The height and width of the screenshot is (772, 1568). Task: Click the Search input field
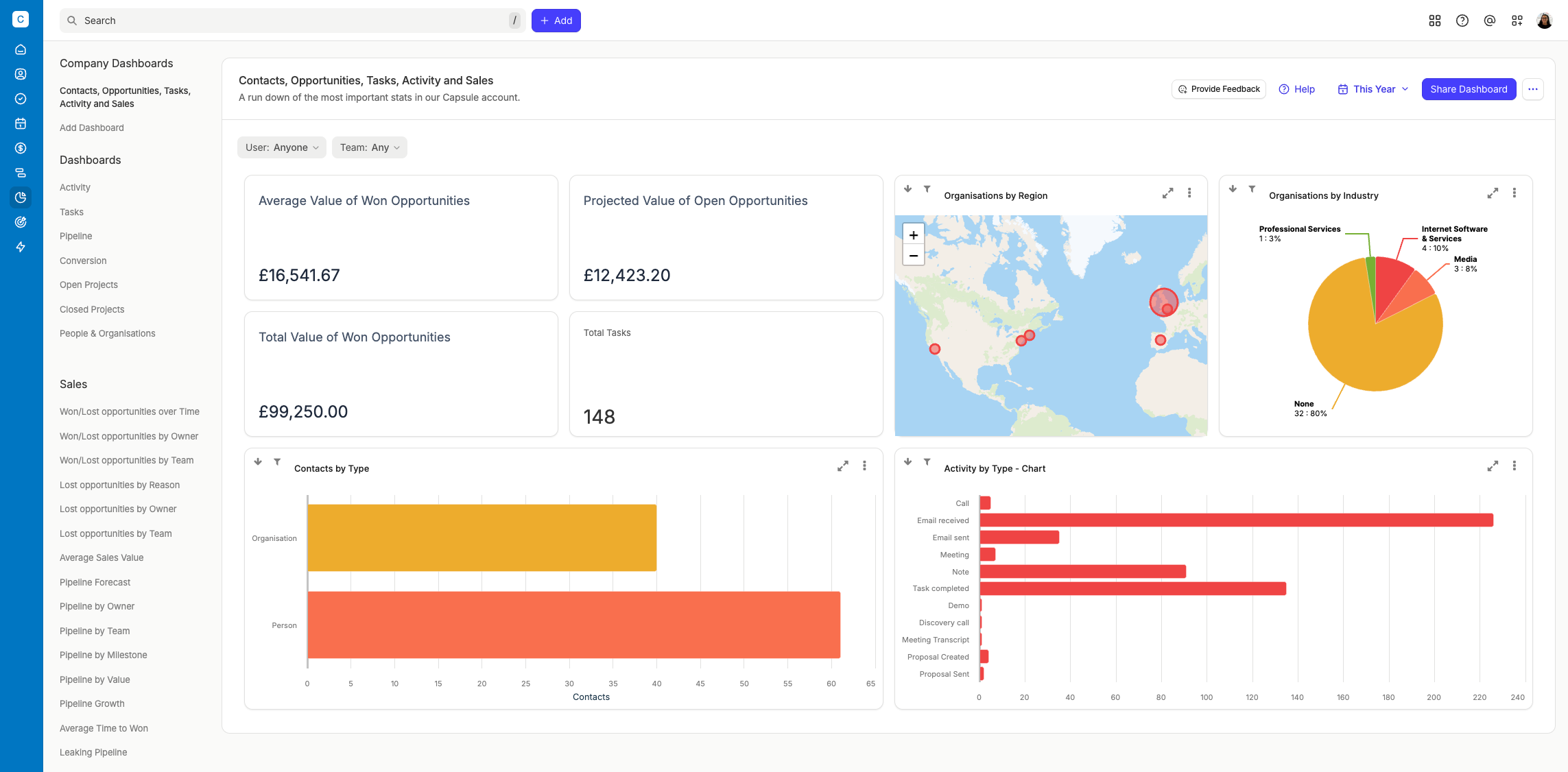(293, 21)
